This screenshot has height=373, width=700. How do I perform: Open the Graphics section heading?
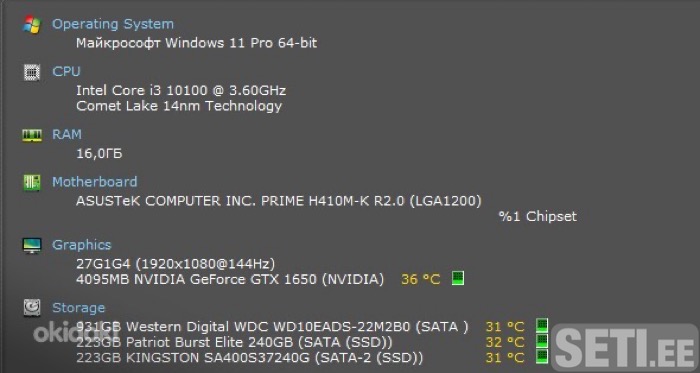click(82, 245)
